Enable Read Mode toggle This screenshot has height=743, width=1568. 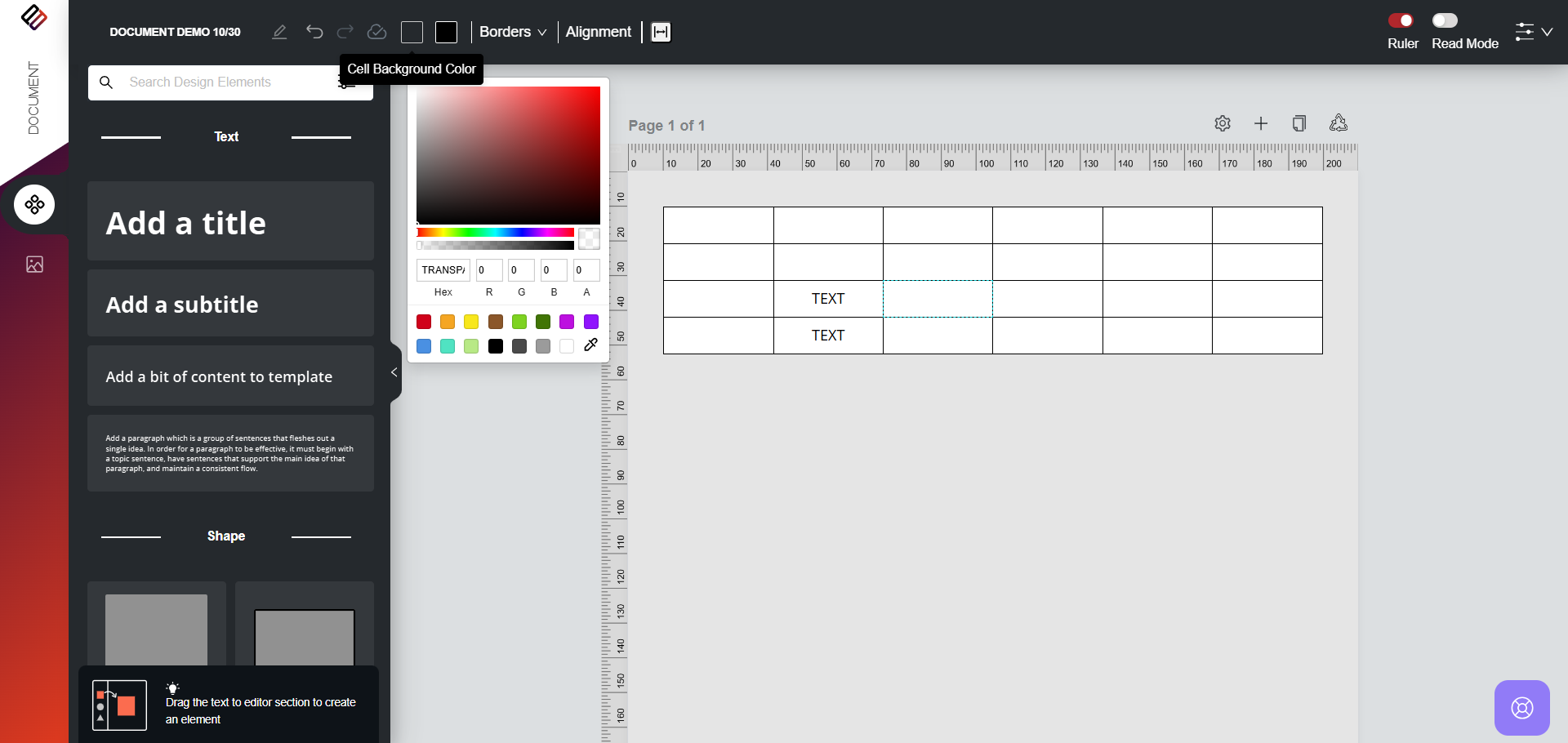(x=1444, y=20)
